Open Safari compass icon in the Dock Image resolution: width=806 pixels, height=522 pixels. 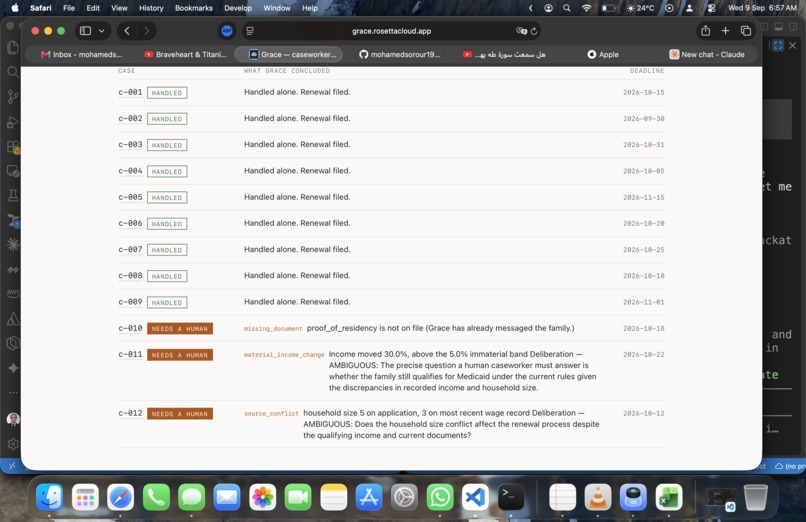click(120, 497)
